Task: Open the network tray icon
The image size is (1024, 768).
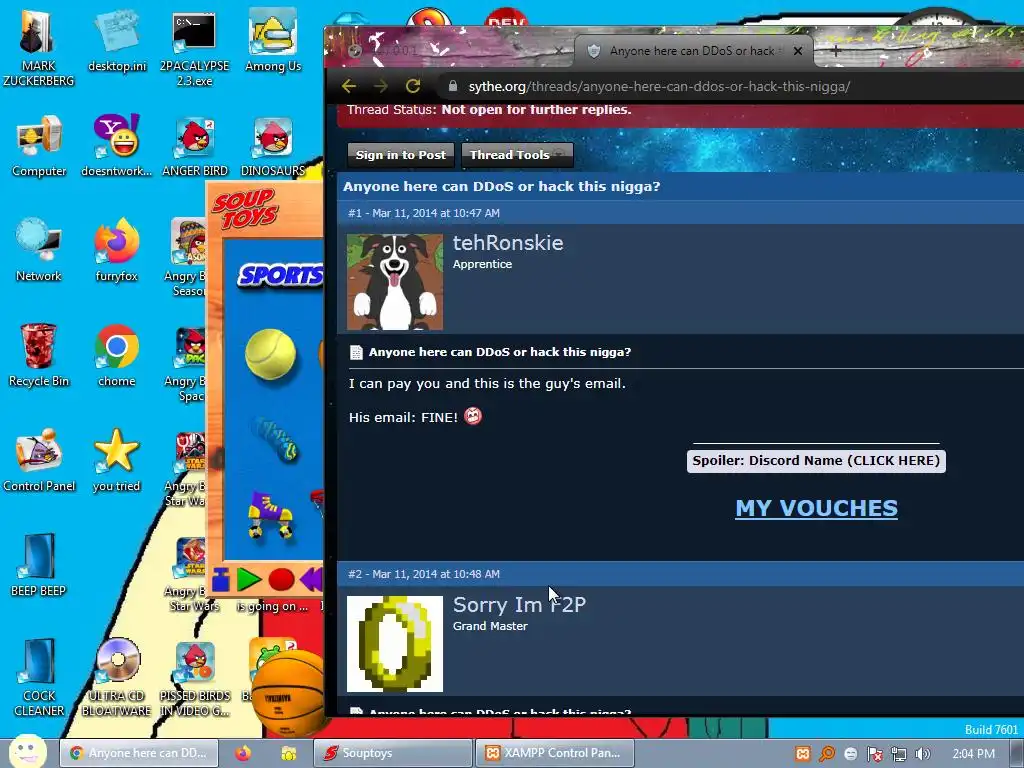Action: point(899,754)
